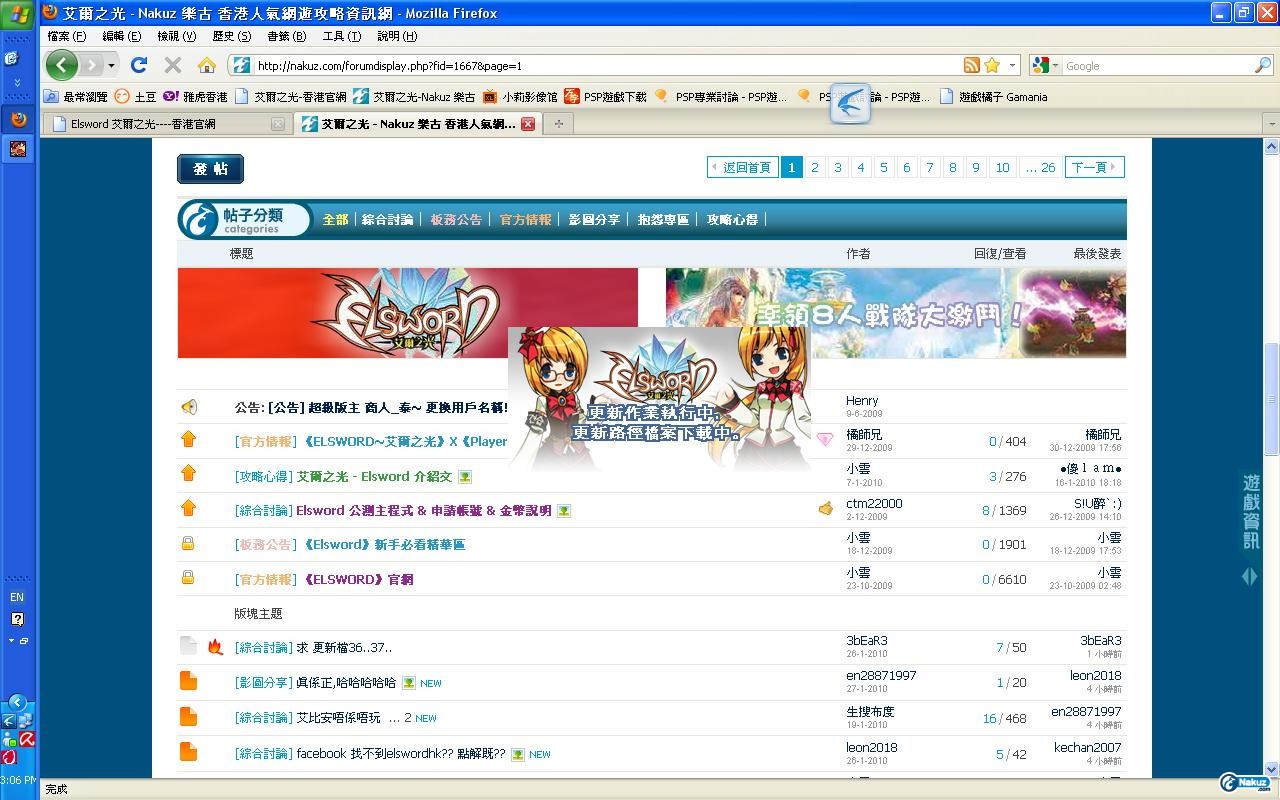This screenshot has width=1280, height=800.
Task: Select the 官方情報 category filter
Action: 526,219
